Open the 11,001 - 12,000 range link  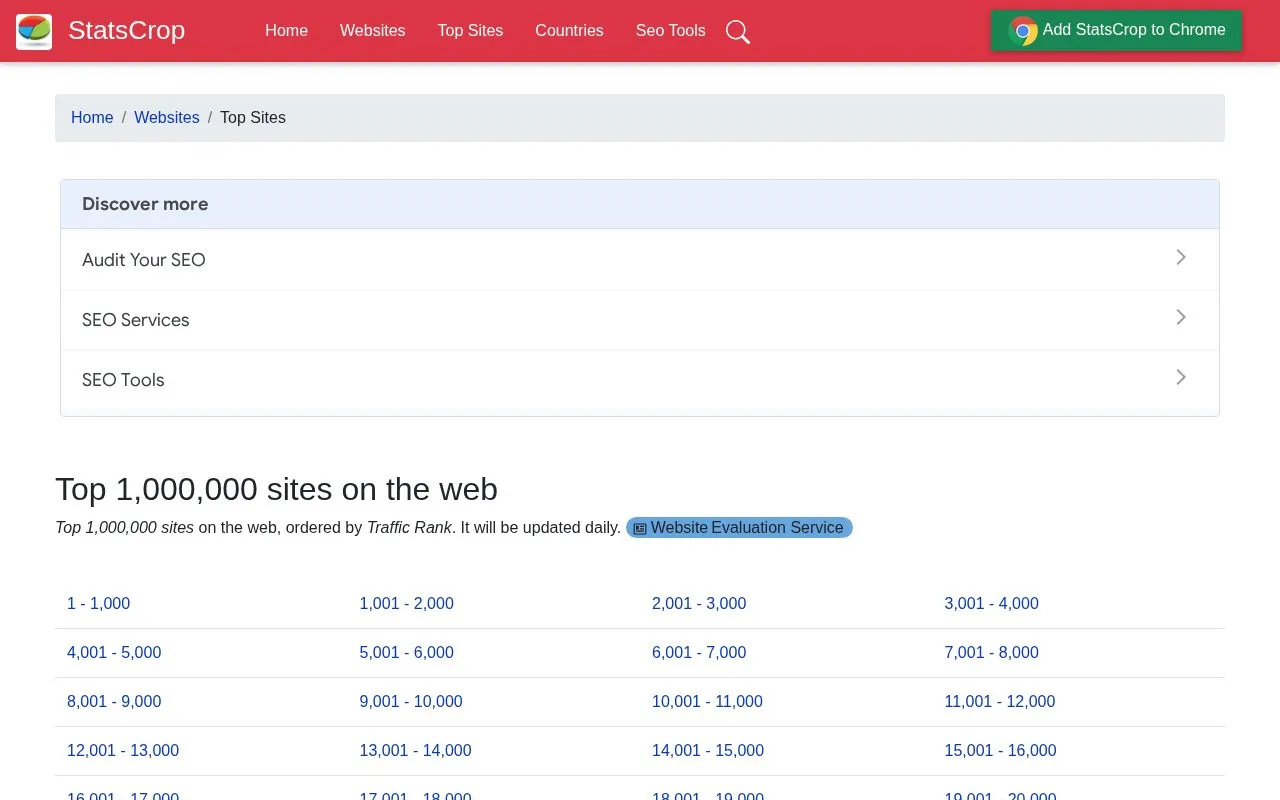coord(1000,702)
